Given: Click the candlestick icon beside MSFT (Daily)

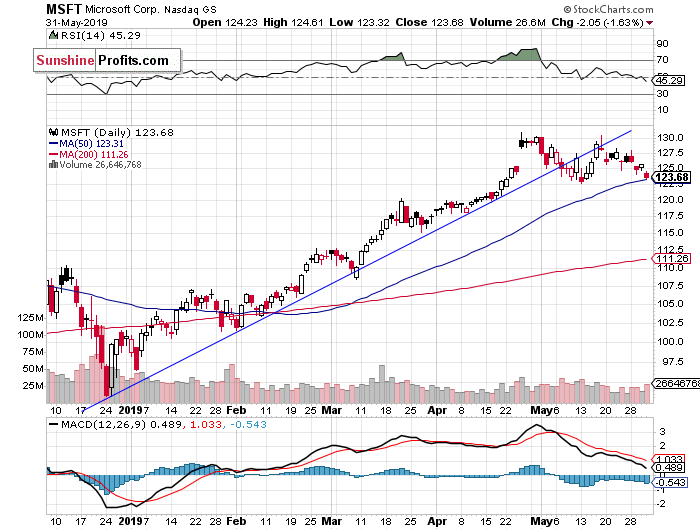Looking at the screenshot, I should pos(54,132).
